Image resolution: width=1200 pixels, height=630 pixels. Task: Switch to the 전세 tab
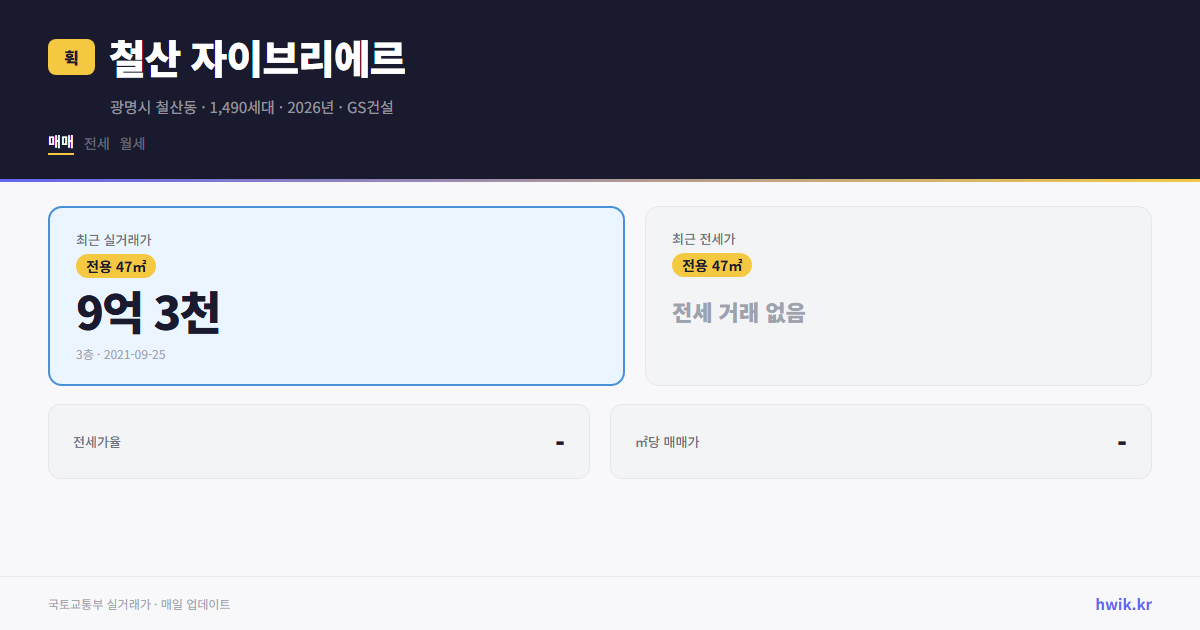pyautogui.click(x=96, y=143)
